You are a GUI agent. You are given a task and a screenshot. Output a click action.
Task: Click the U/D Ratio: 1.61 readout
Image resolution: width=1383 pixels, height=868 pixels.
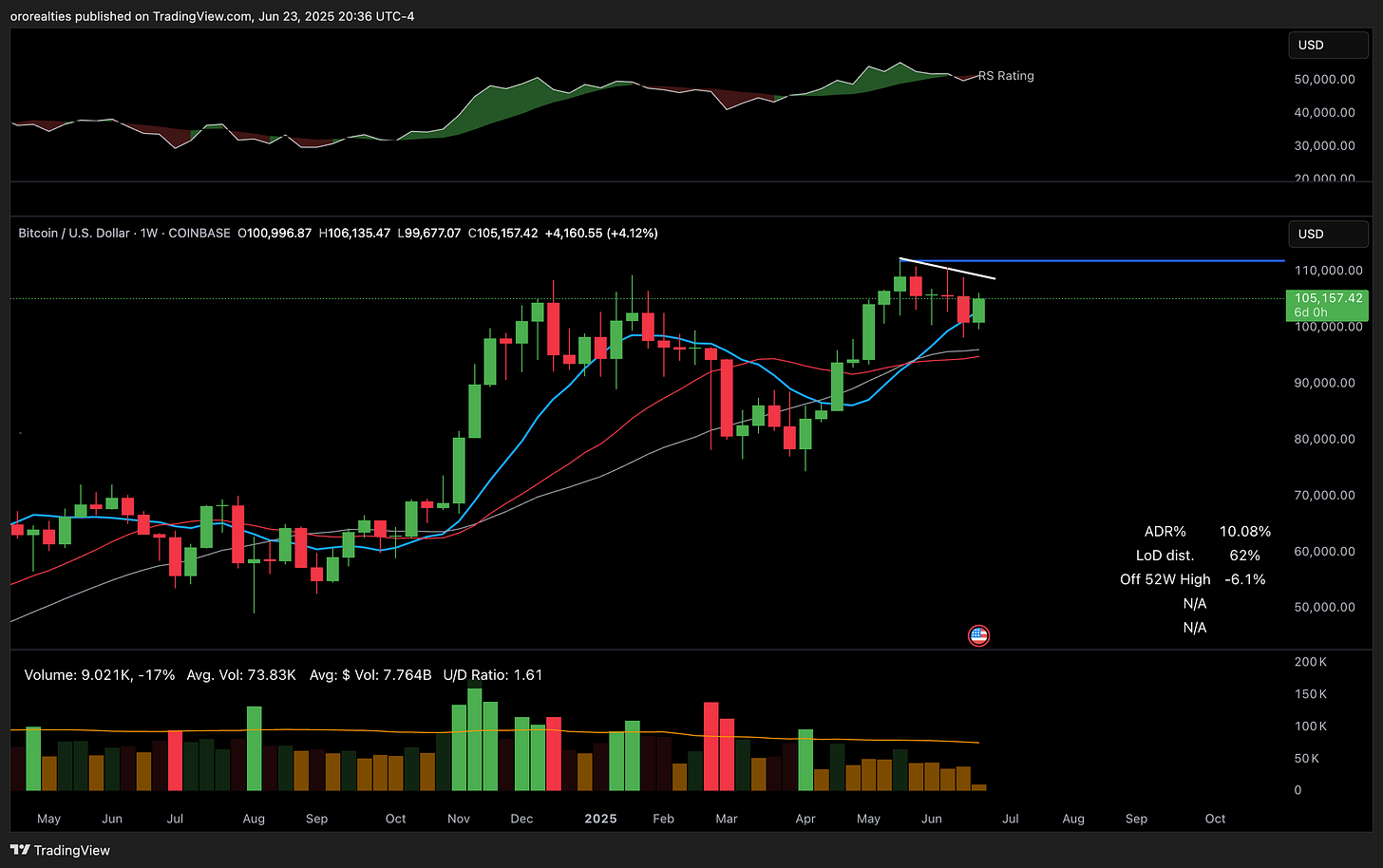click(492, 675)
